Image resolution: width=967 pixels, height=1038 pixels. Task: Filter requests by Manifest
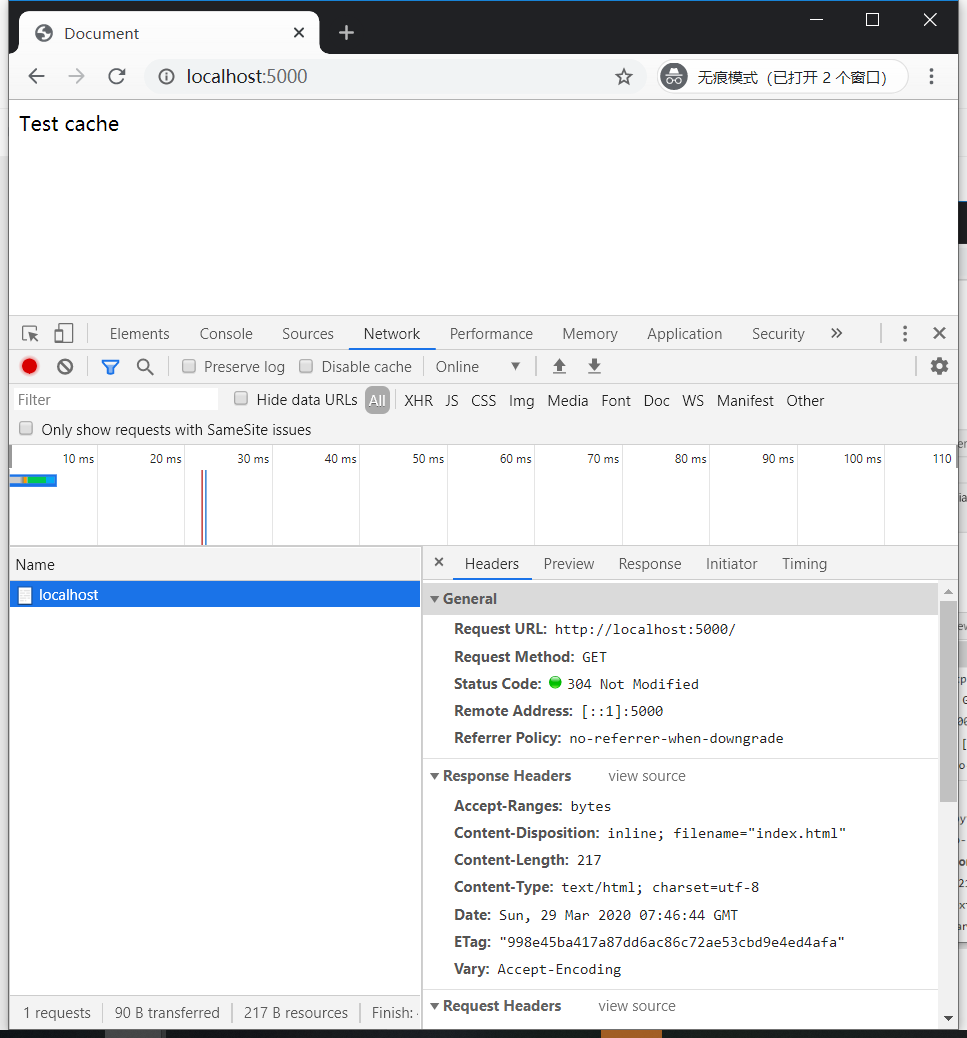pyautogui.click(x=745, y=401)
